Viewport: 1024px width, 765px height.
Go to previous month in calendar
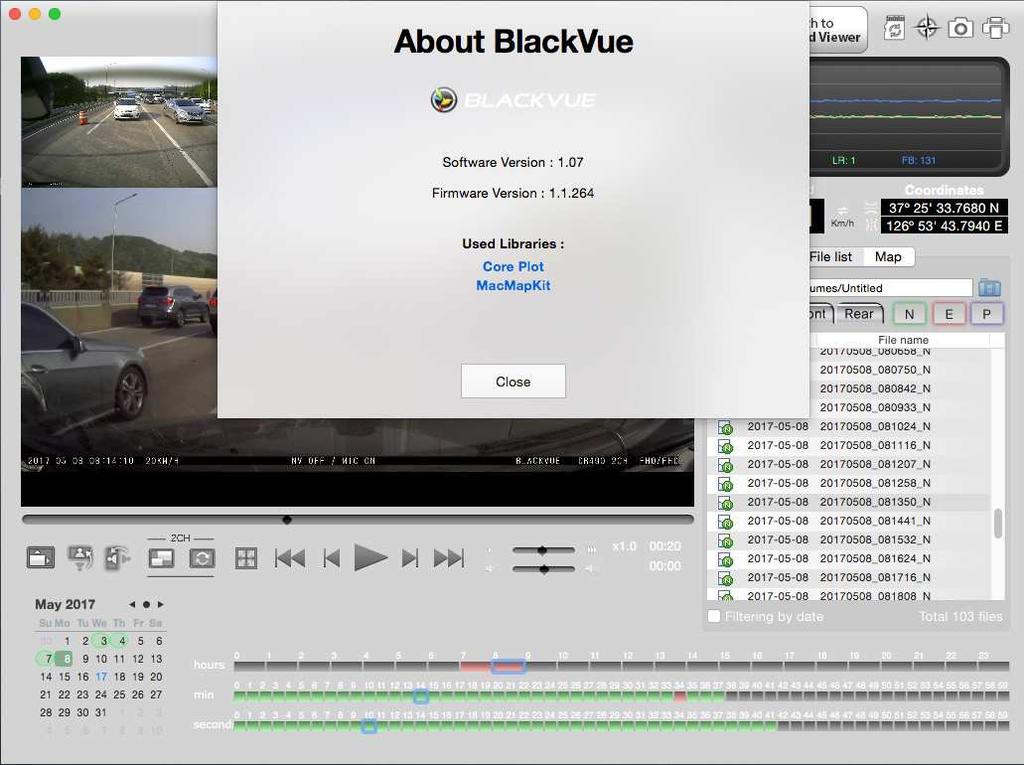[133, 605]
